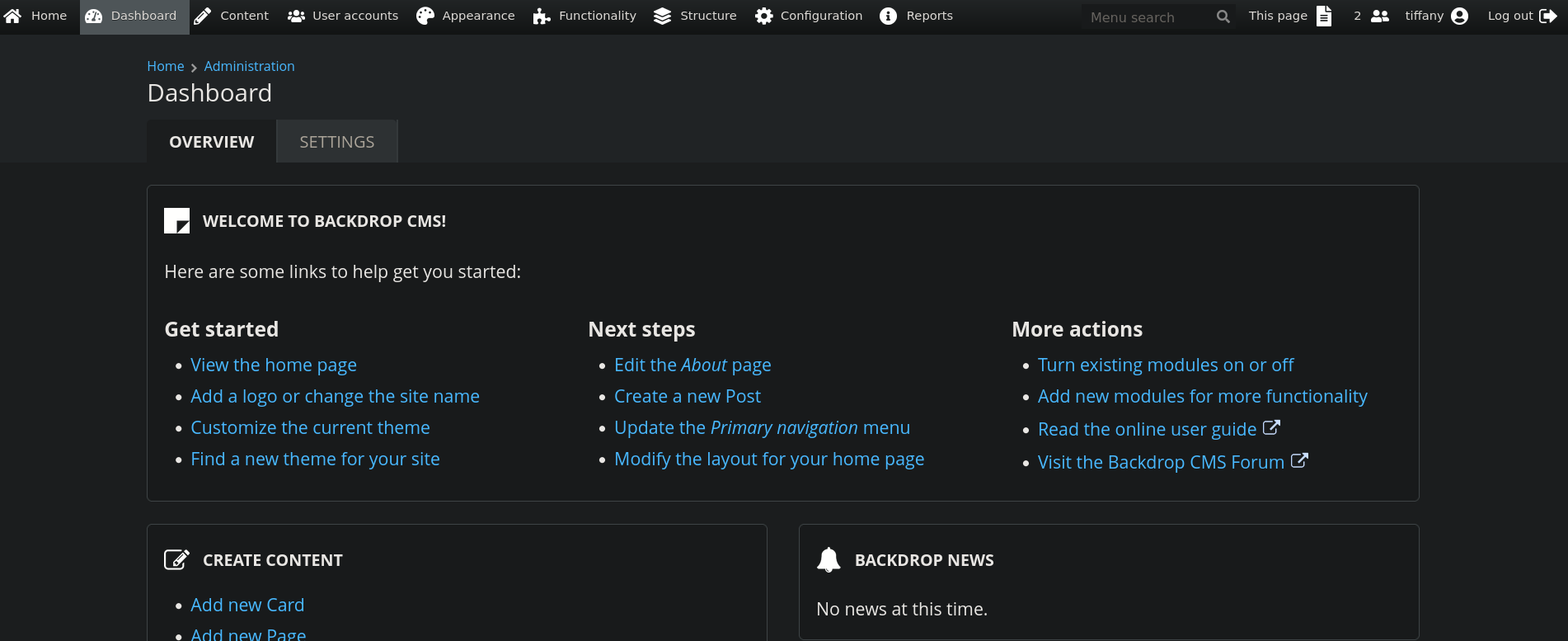Click the Functionality puzzle piece icon
The width and height of the screenshot is (1568, 641).
(542, 16)
